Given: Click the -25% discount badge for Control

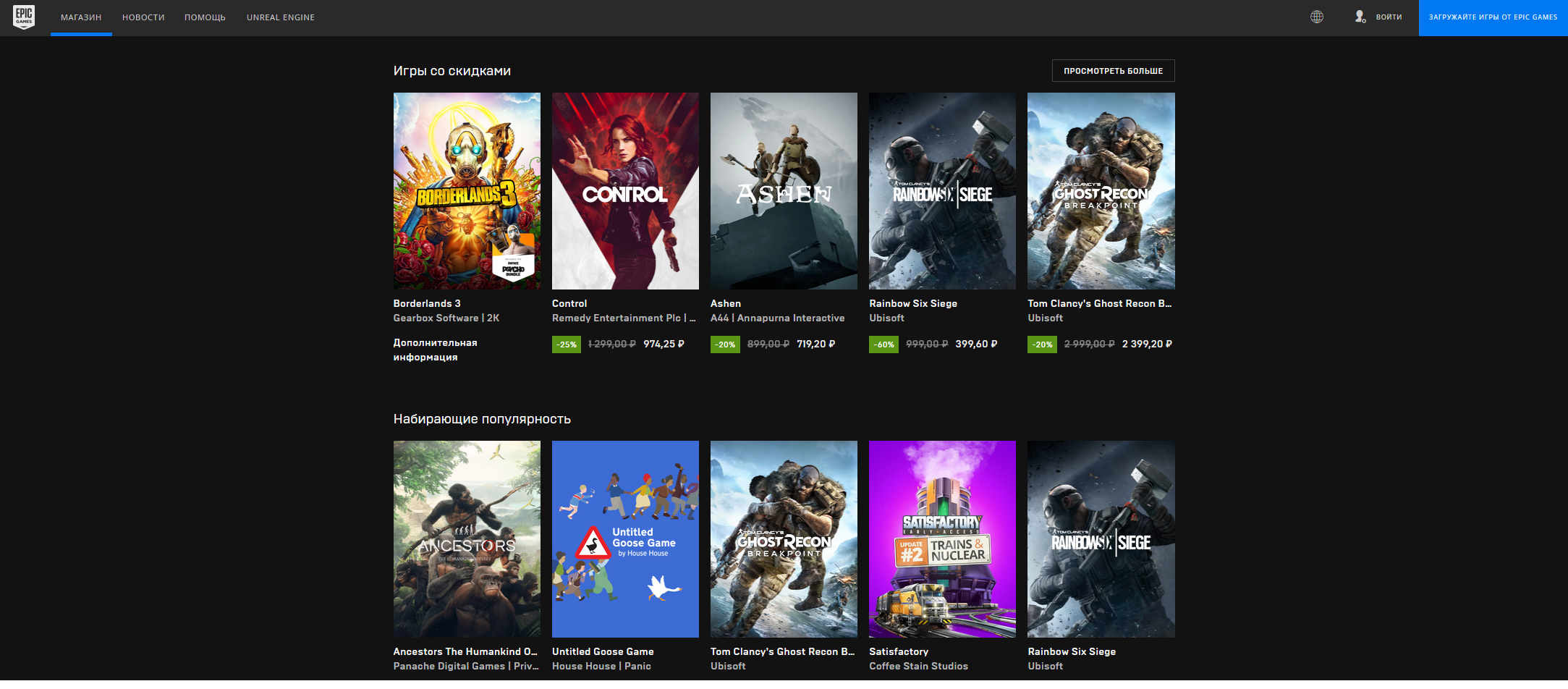Looking at the screenshot, I should pyautogui.click(x=567, y=344).
